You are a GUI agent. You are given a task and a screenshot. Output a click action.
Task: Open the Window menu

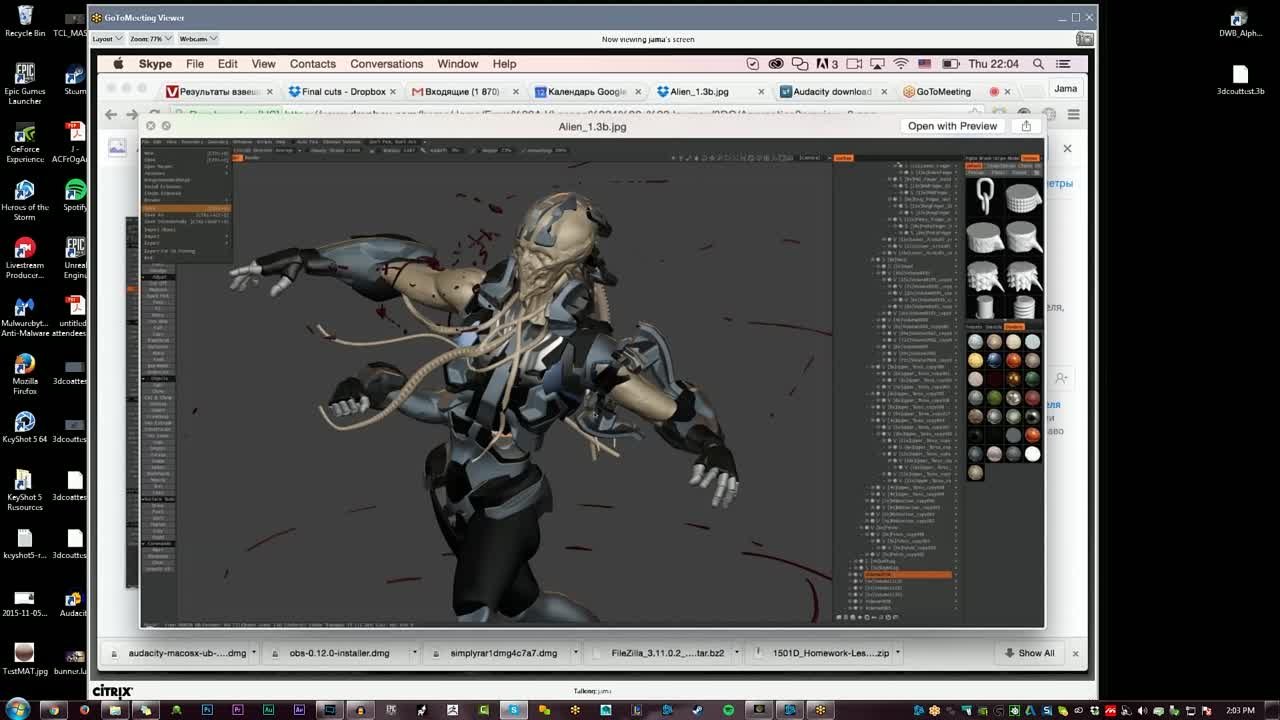click(458, 64)
